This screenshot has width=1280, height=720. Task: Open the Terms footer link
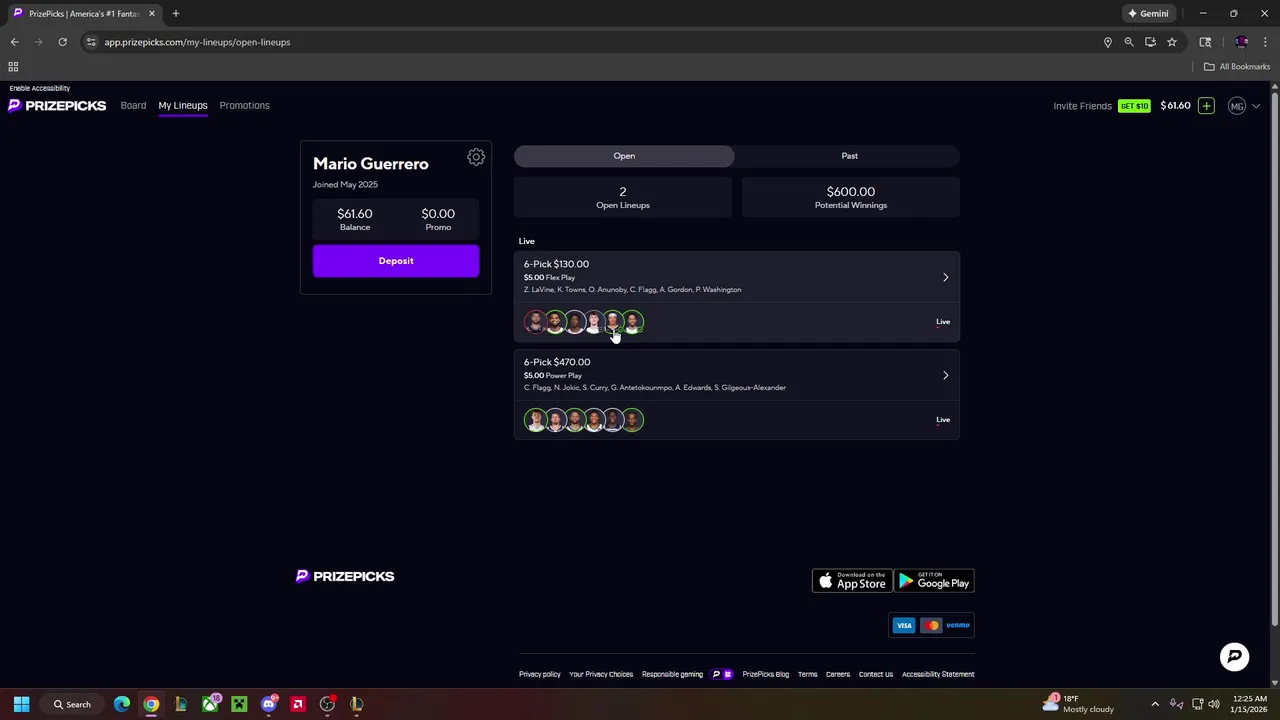click(x=807, y=674)
